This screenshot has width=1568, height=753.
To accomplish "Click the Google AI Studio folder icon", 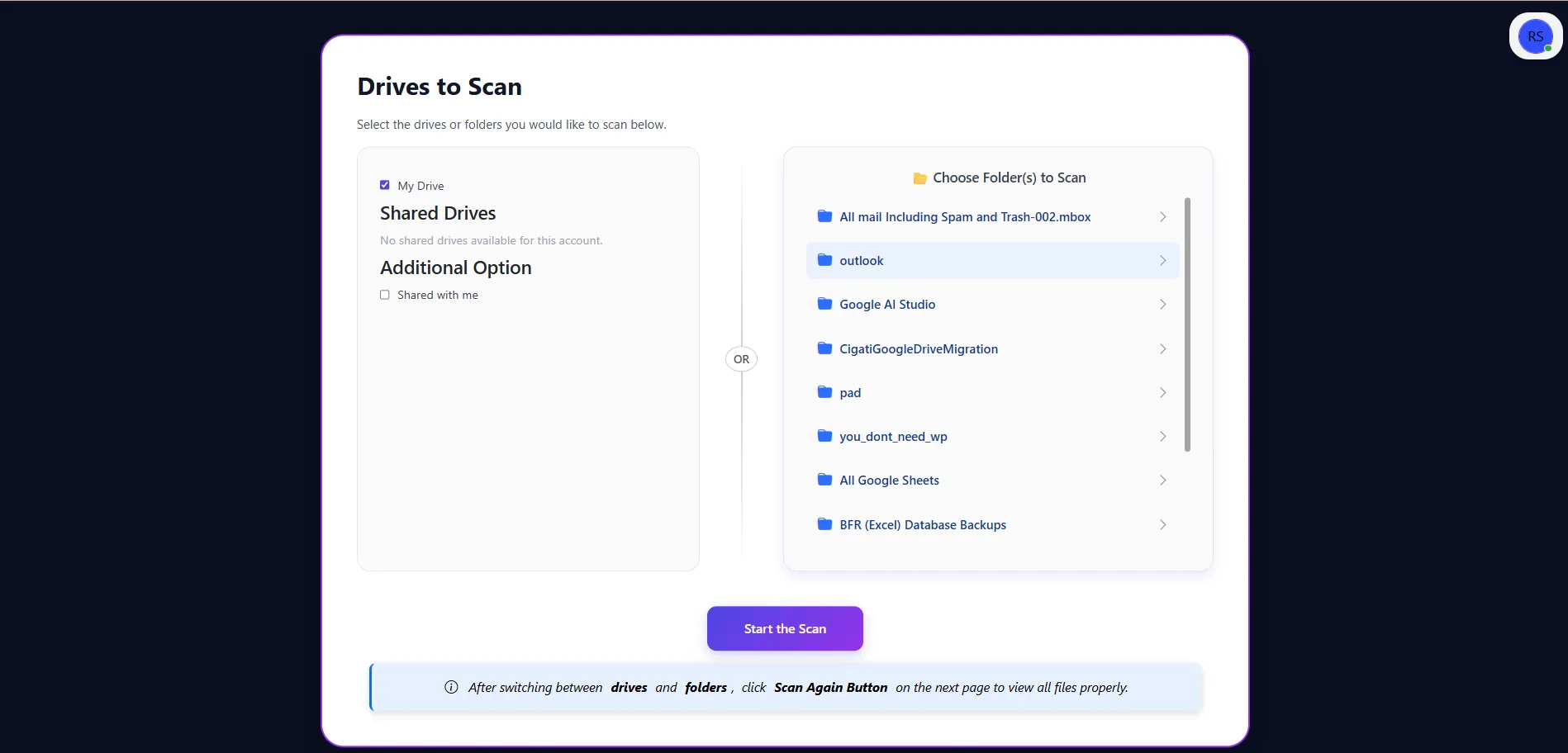I will coord(824,304).
